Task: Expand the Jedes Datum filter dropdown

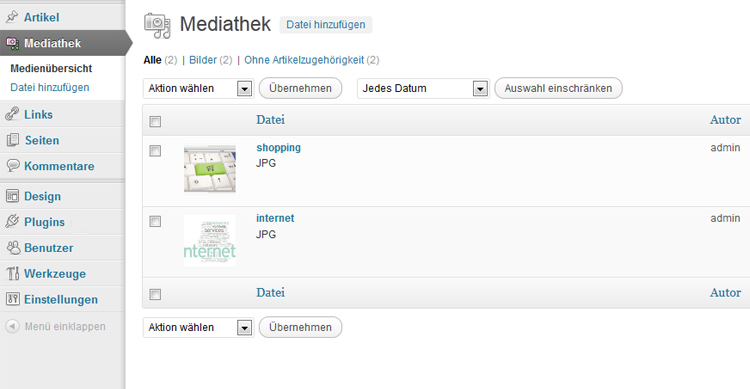Action: (423, 89)
